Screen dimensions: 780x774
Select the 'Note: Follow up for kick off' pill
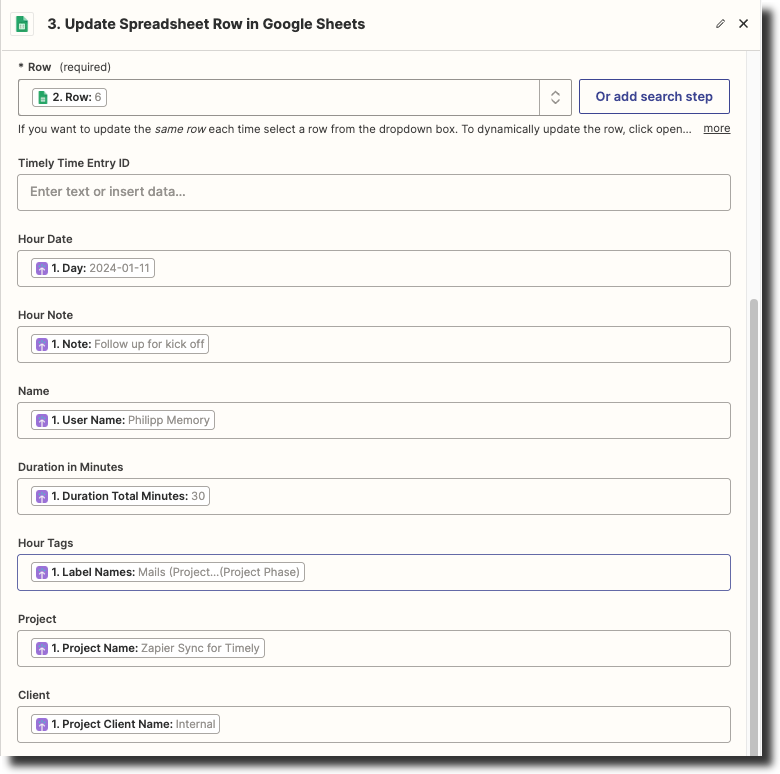pyautogui.click(x=120, y=345)
